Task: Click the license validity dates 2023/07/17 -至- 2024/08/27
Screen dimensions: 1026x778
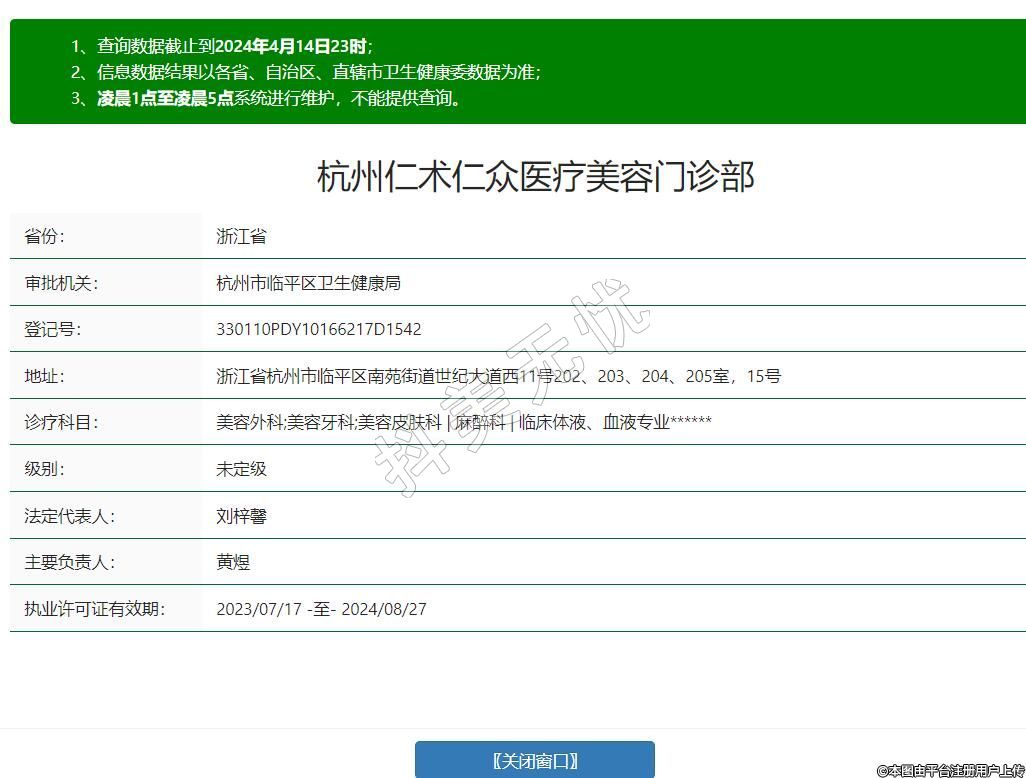Action: click(321, 609)
